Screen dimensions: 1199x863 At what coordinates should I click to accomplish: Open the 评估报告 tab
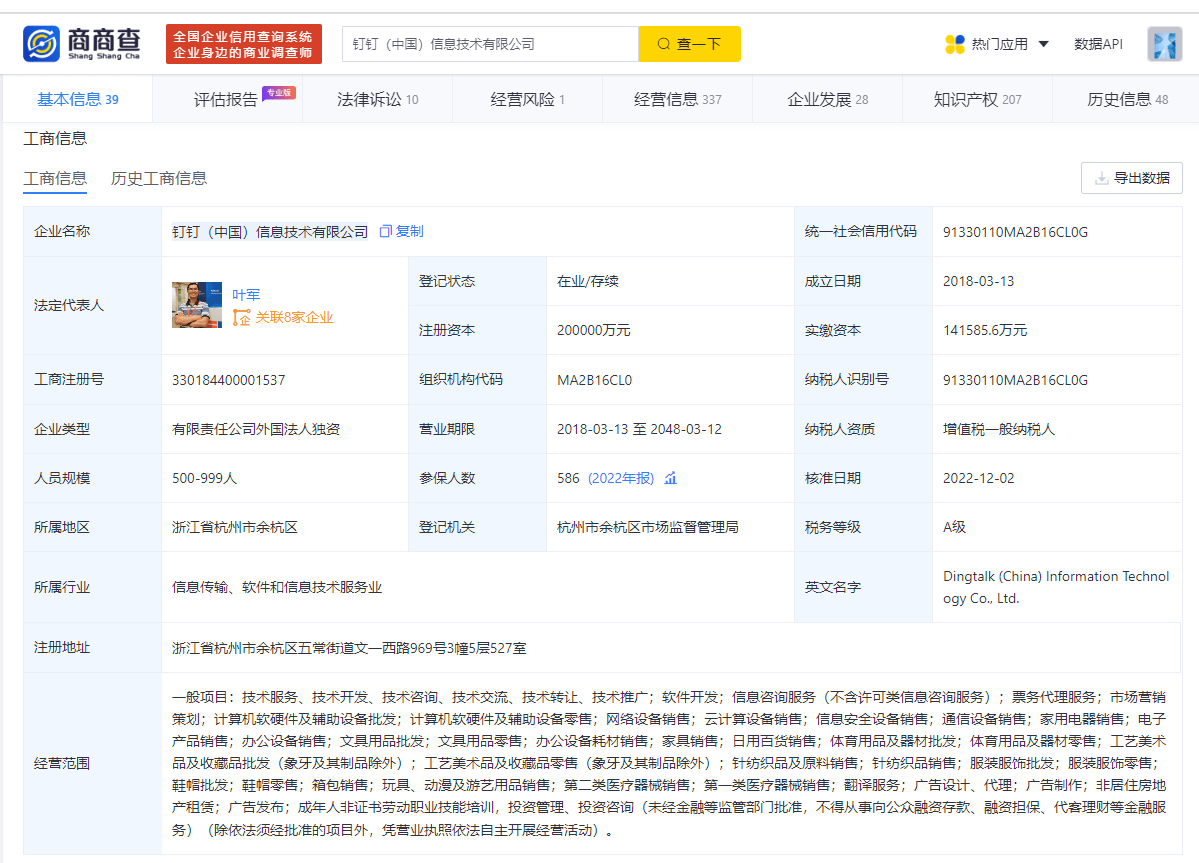(227, 99)
